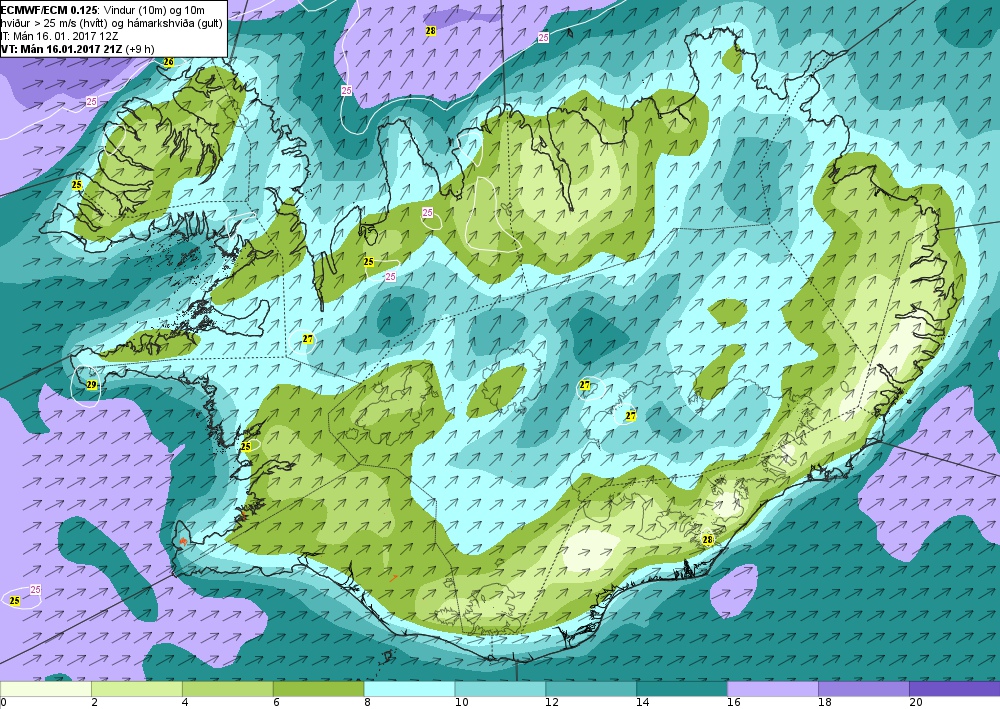Click the yellow 28 label over the northern sea
The width and height of the screenshot is (1000, 709).
click(430, 31)
